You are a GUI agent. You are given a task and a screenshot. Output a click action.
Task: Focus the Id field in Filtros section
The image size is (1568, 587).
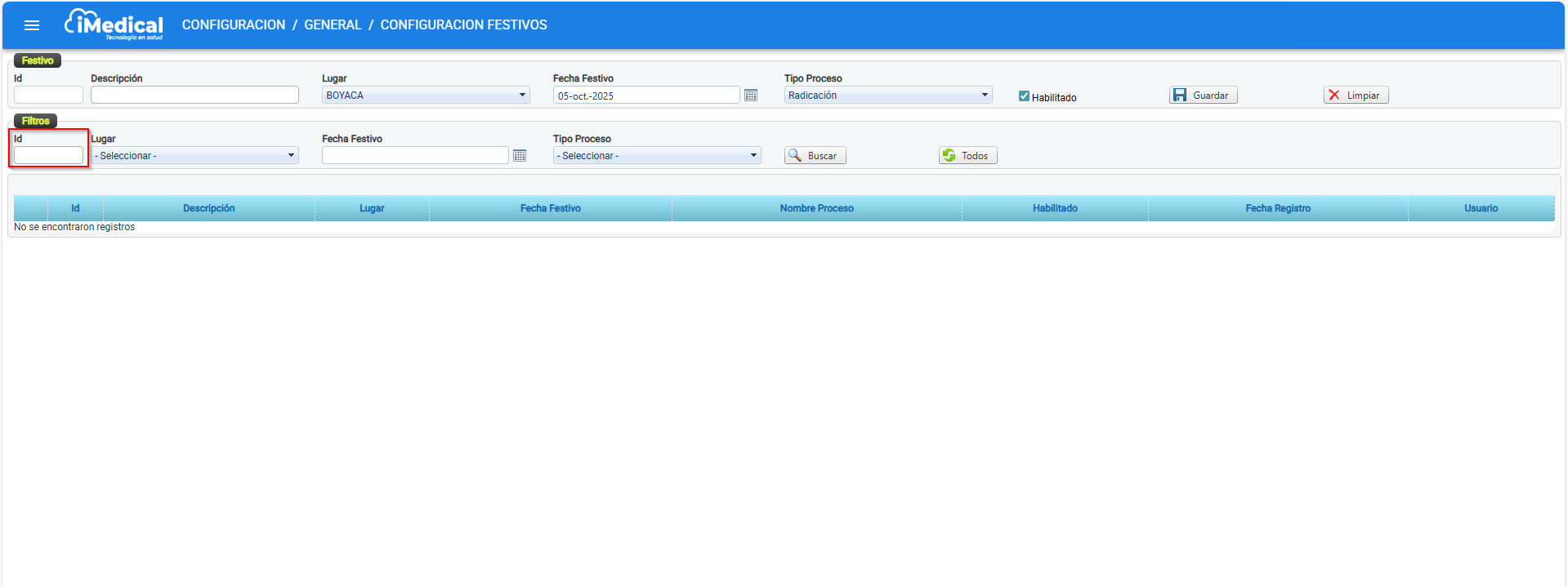pyautogui.click(x=49, y=156)
